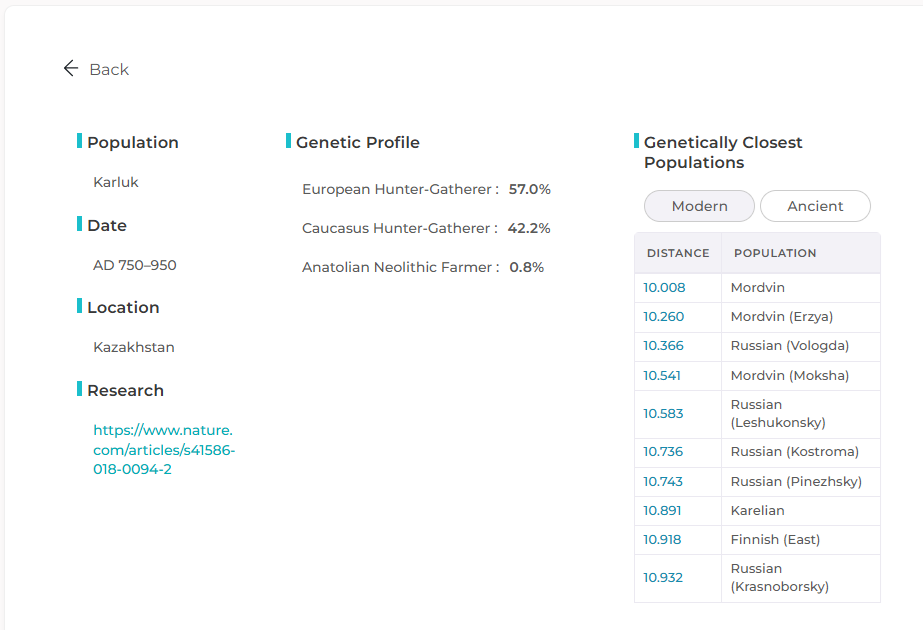Screen dimensions: 923x630
Task: Click the Karelian population row
Action: click(757, 510)
